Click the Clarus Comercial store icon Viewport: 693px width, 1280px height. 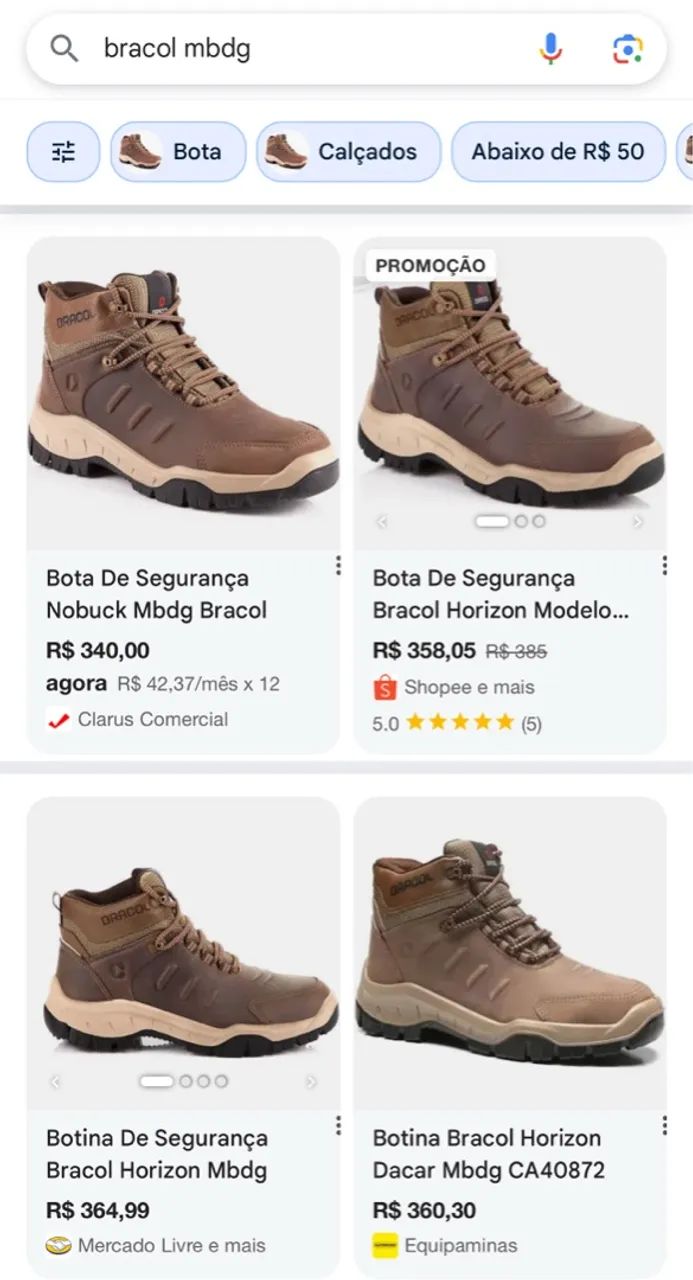57,718
